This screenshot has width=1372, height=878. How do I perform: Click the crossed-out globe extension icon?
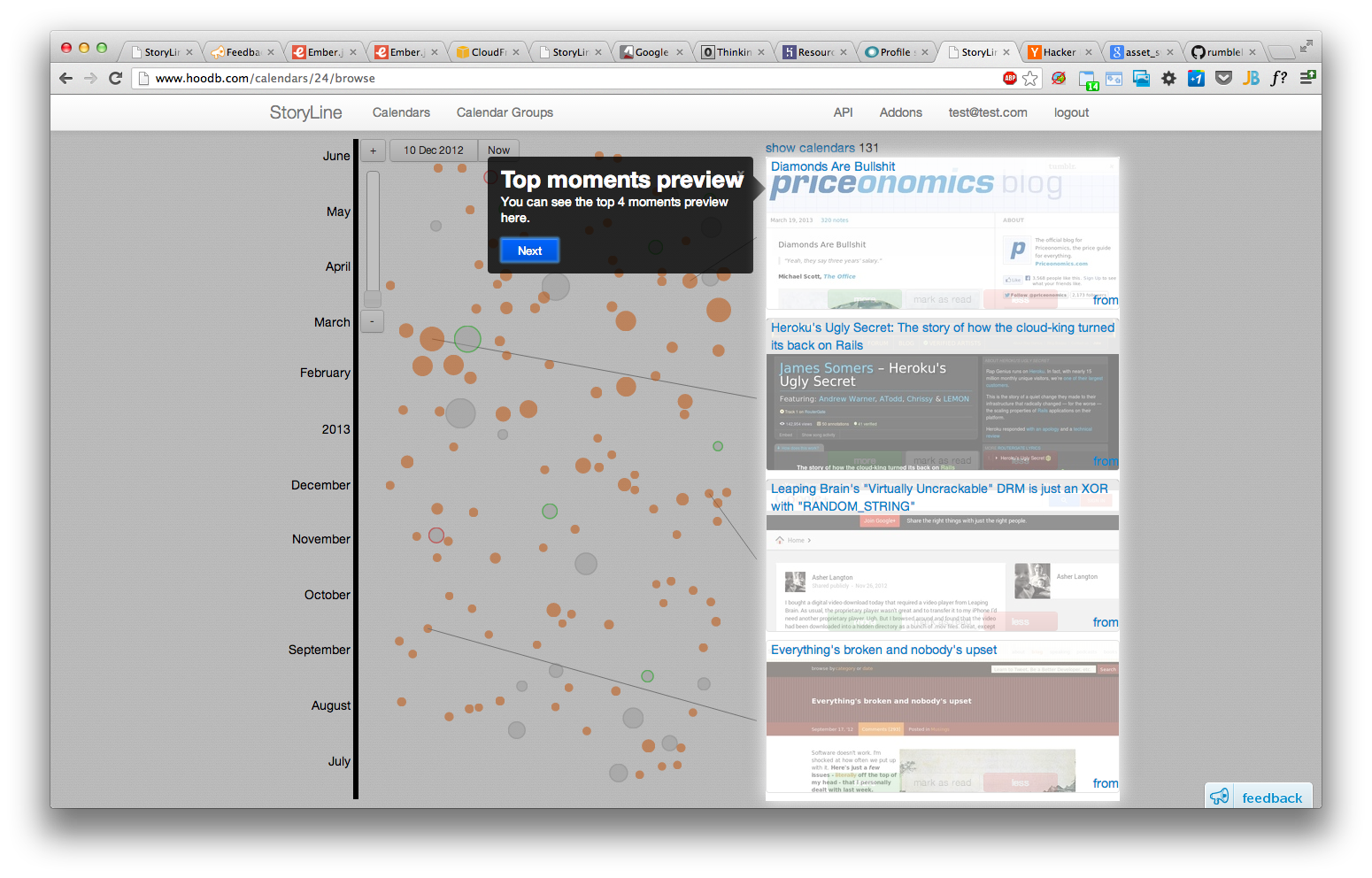tap(1059, 78)
